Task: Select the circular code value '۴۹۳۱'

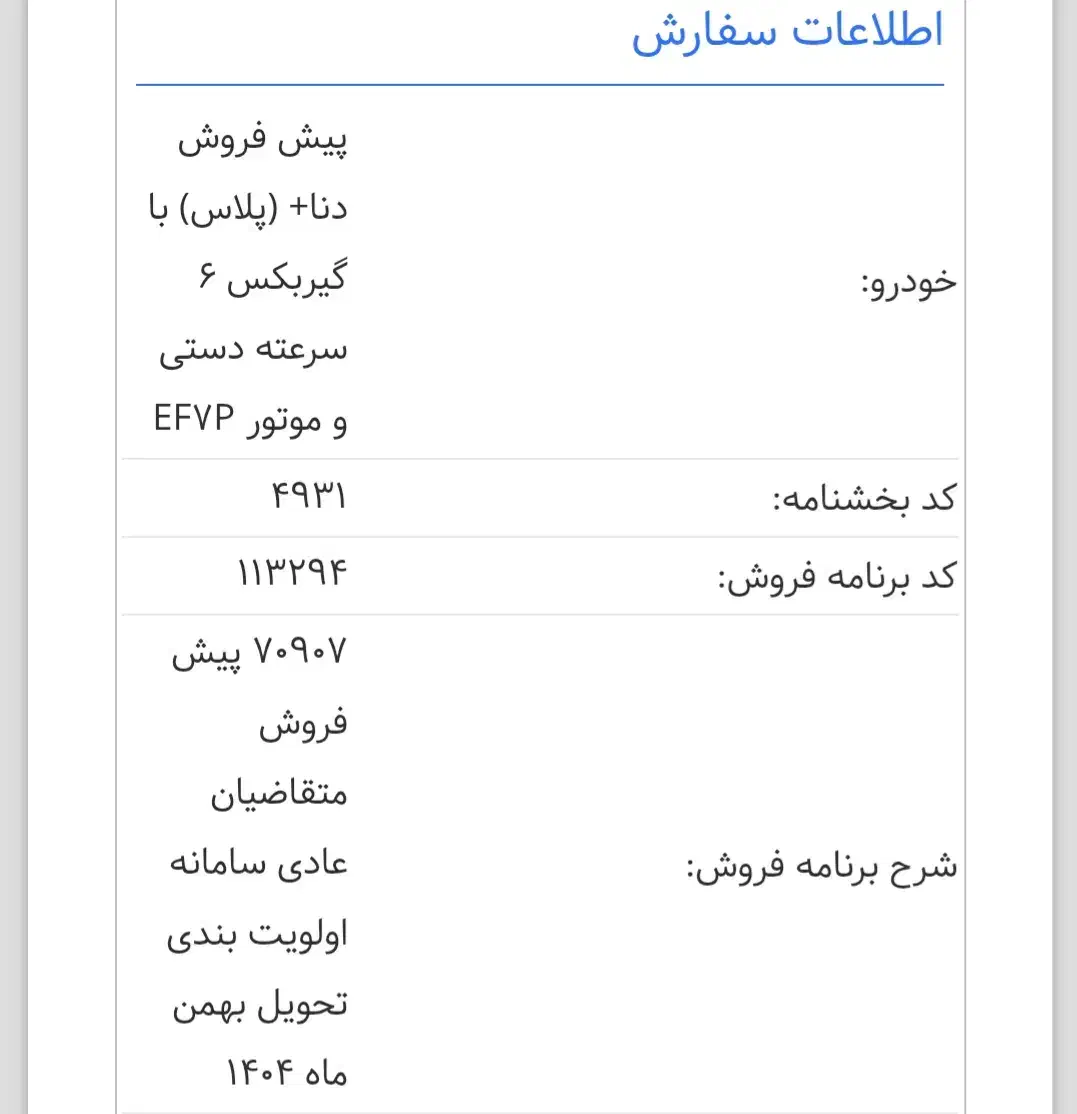Action: coord(308,497)
